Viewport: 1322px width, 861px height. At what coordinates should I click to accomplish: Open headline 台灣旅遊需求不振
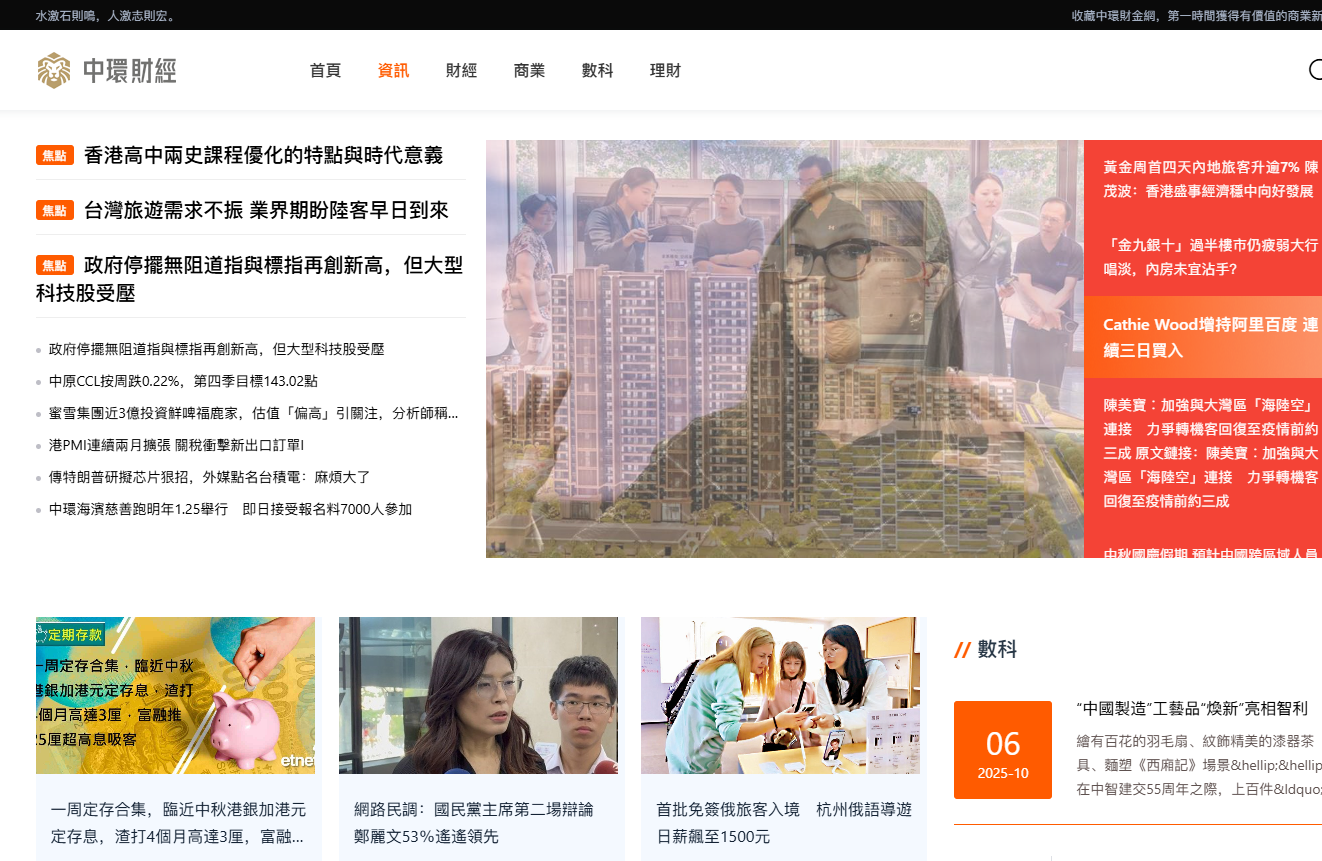[266, 211]
